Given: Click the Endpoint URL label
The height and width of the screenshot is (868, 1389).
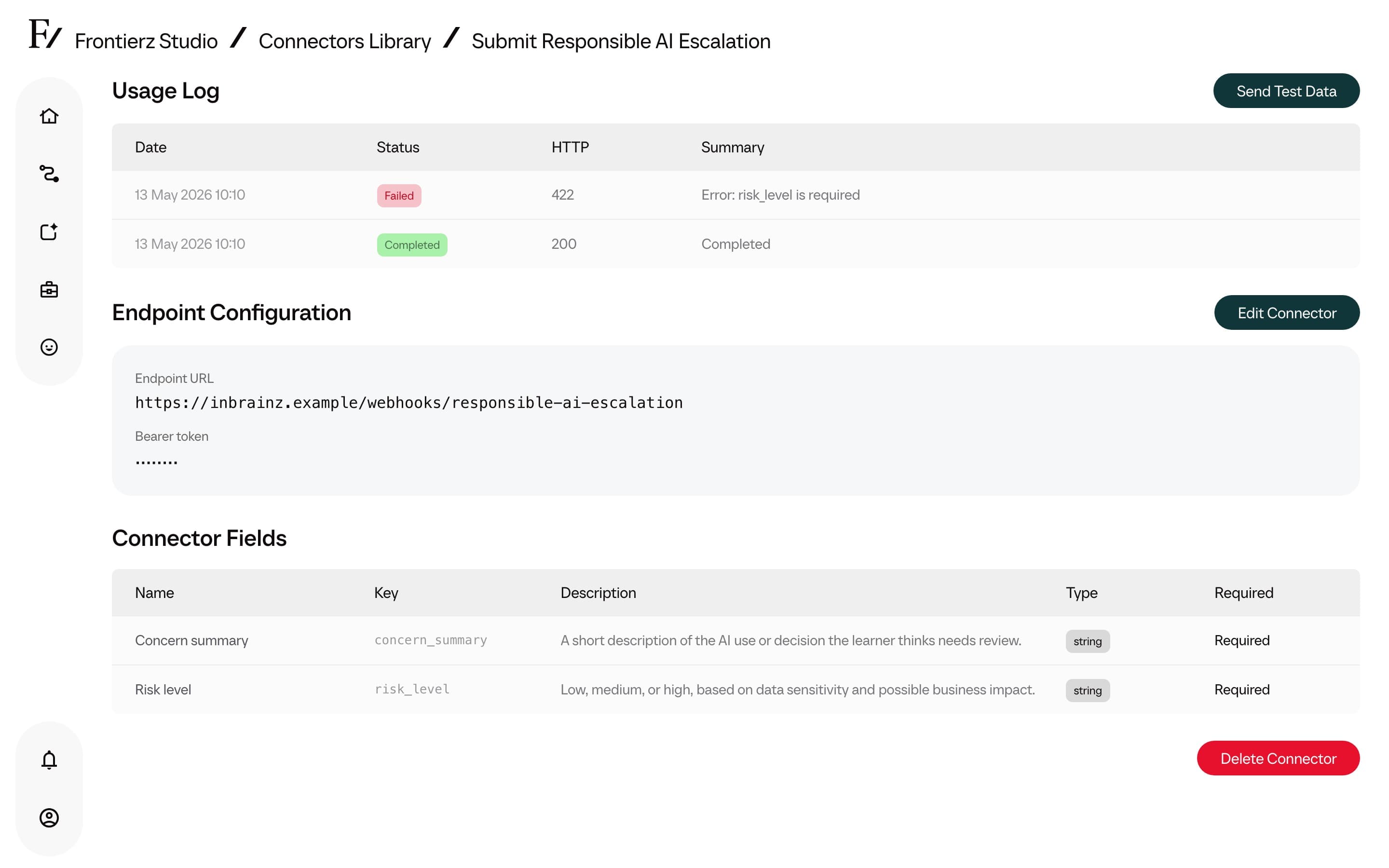Looking at the screenshot, I should (174, 379).
